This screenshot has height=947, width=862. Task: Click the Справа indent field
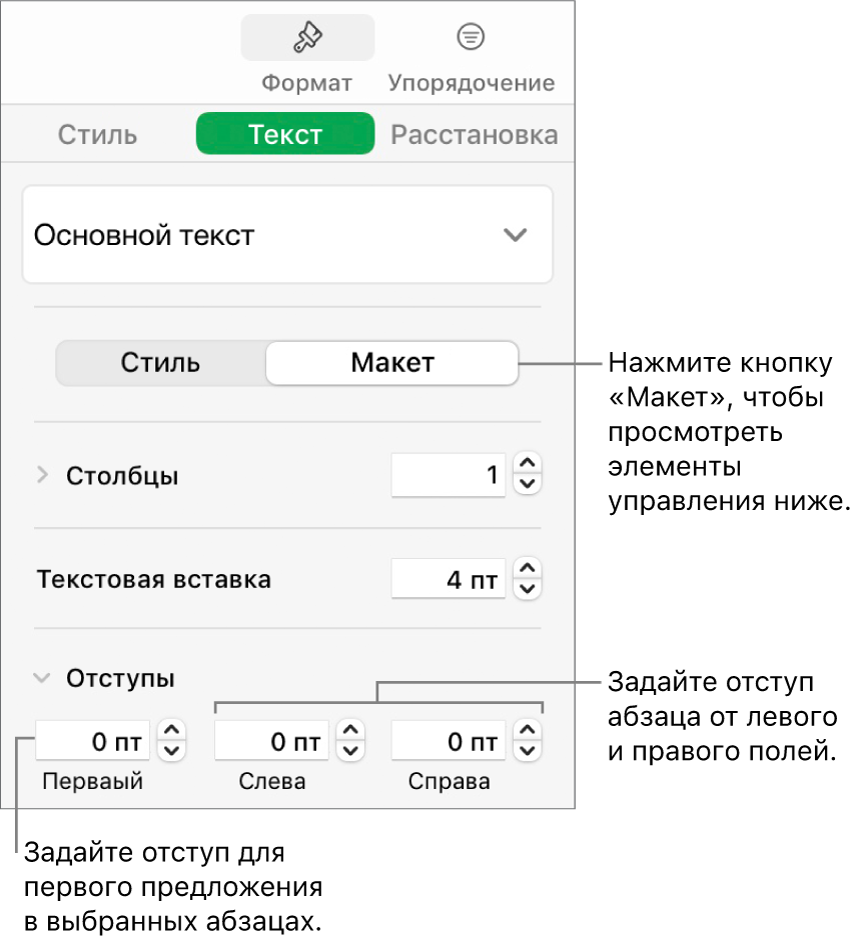point(449,742)
